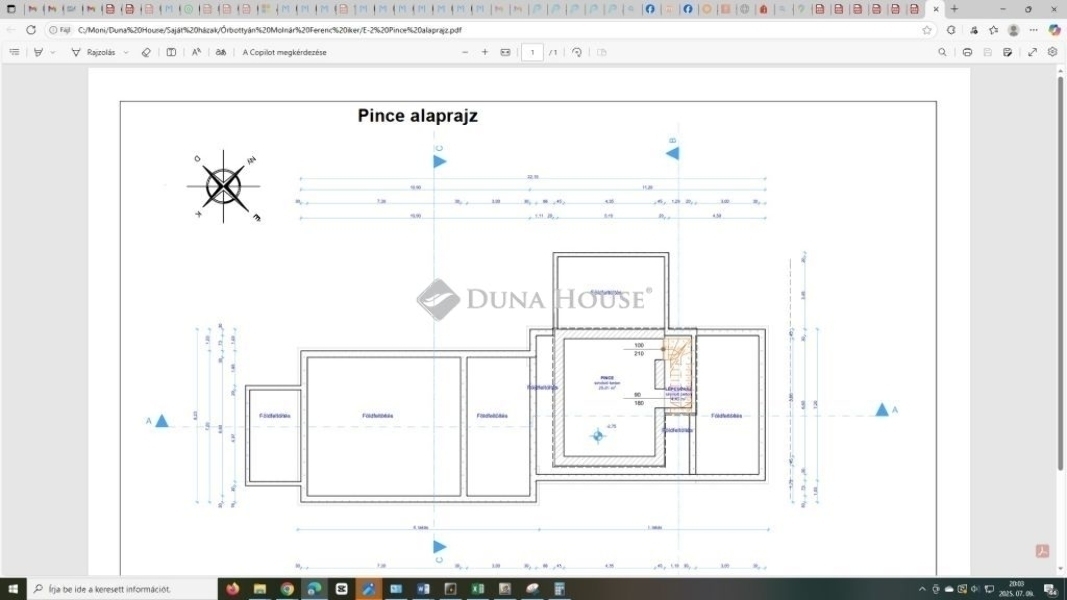Click the save as icon
The image size is (1067, 600).
click(1008, 52)
